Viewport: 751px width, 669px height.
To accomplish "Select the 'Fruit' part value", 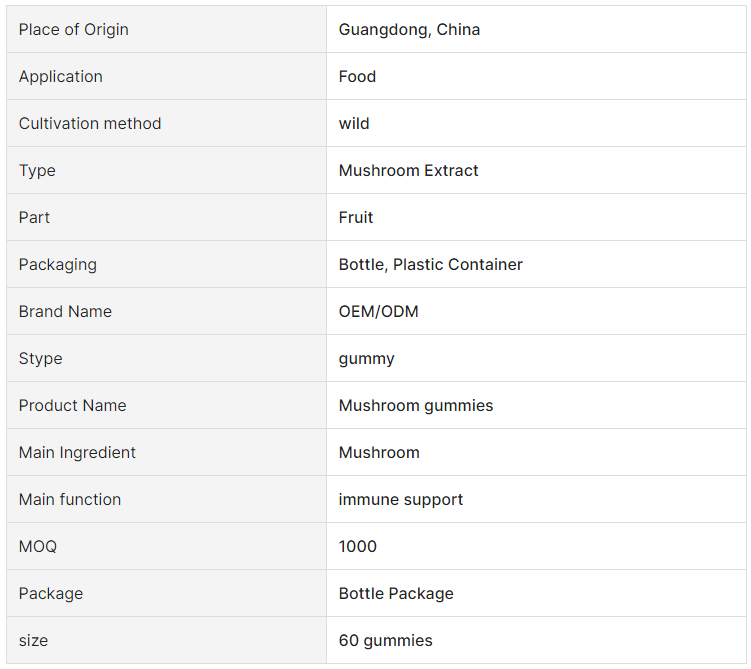I will tap(356, 217).
